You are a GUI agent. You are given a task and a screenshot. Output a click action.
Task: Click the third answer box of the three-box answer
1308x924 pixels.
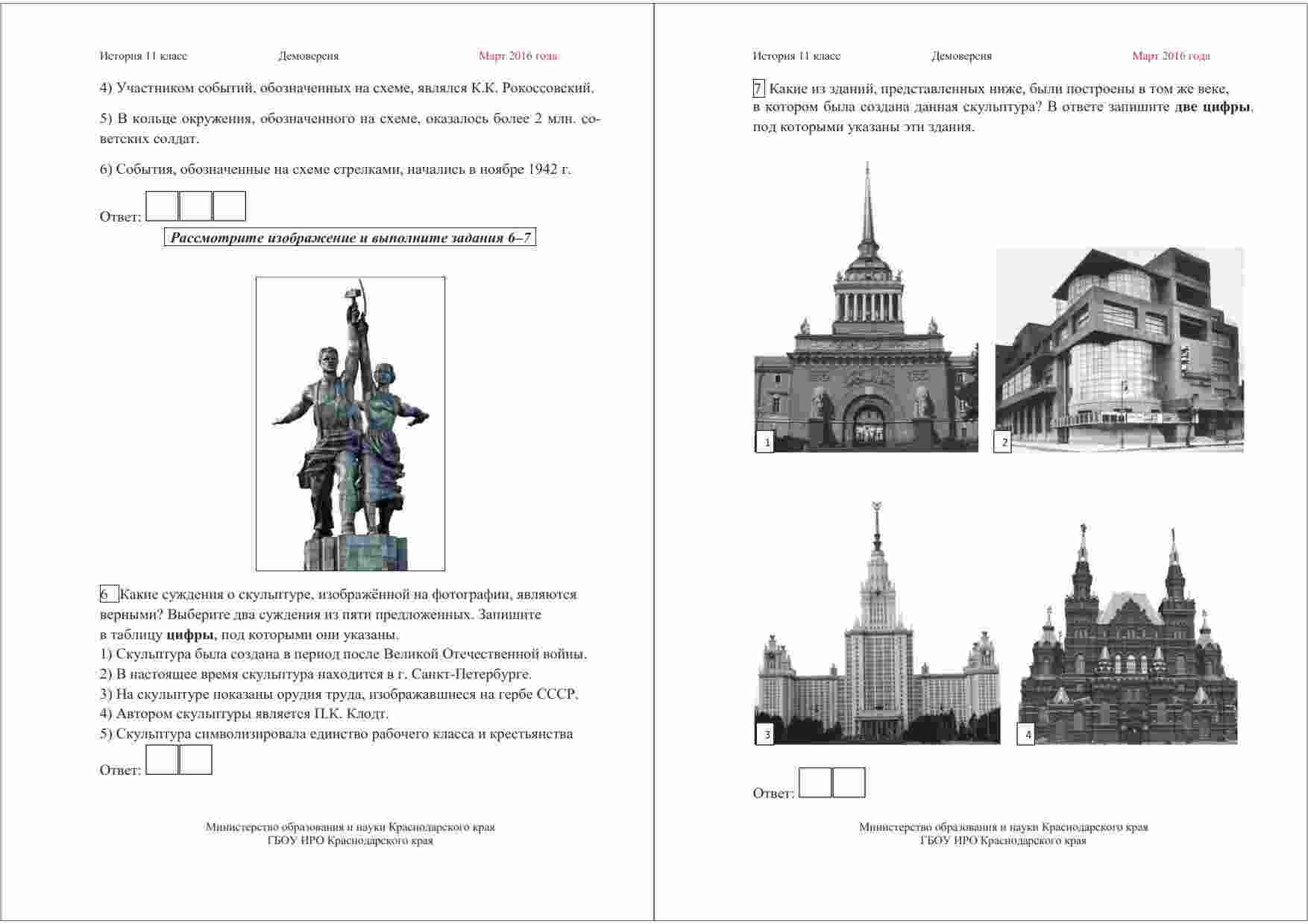pyautogui.click(x=229, y=207)
